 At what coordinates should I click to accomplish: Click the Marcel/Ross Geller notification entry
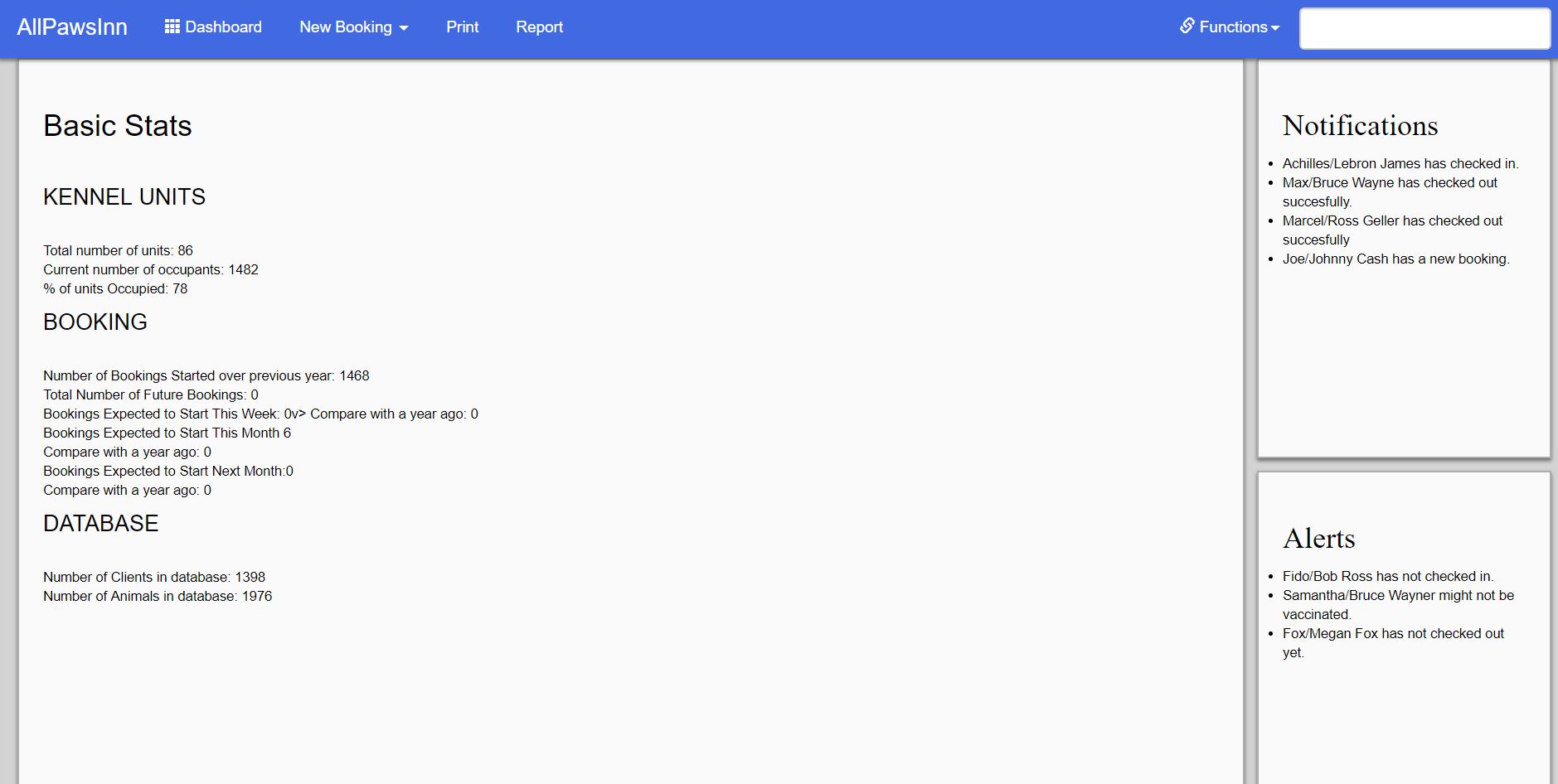(1392, 230)
